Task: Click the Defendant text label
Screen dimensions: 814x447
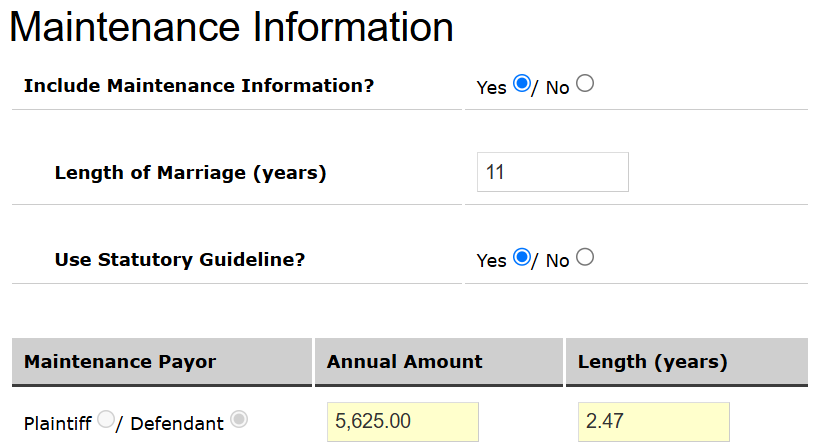Action: [x=177, y=423]
